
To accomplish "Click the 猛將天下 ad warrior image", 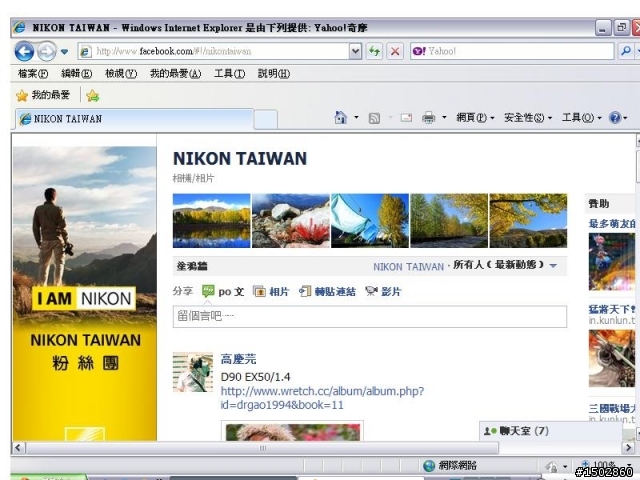I will [x=612, y=358].
